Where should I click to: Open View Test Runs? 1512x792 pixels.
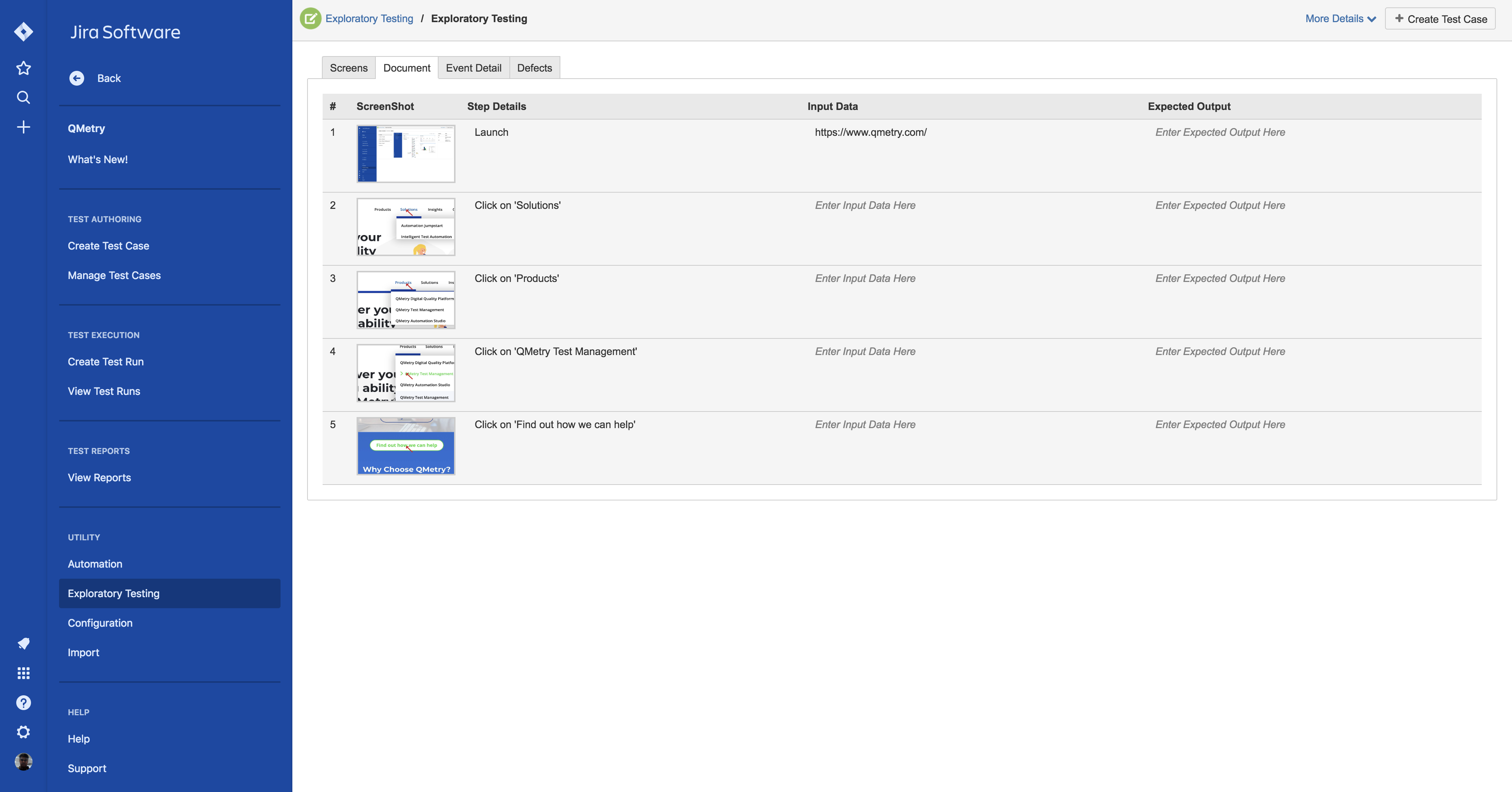104,391
